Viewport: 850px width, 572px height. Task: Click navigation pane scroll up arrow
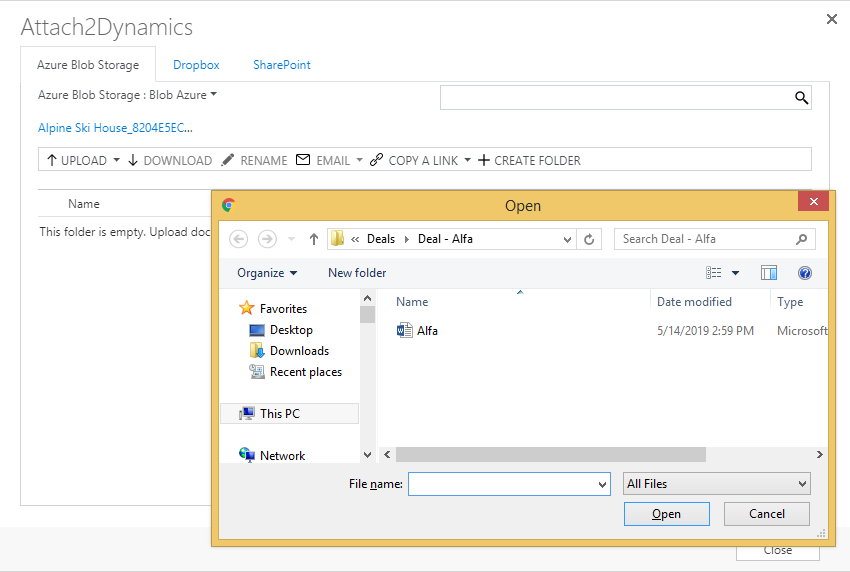[368, 298]
